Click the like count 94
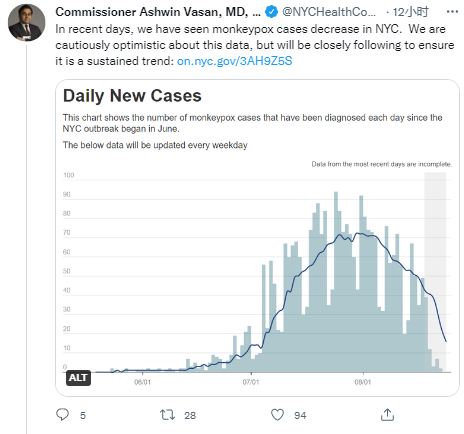This screenshot has height=434, width=464. (300, 415)
